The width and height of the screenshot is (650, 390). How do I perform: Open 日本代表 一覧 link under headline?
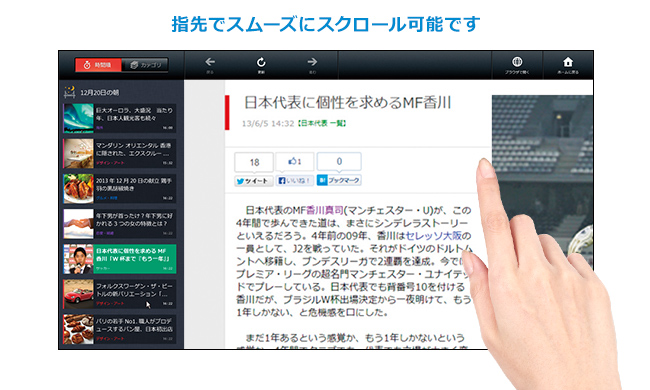coord(322,123)
